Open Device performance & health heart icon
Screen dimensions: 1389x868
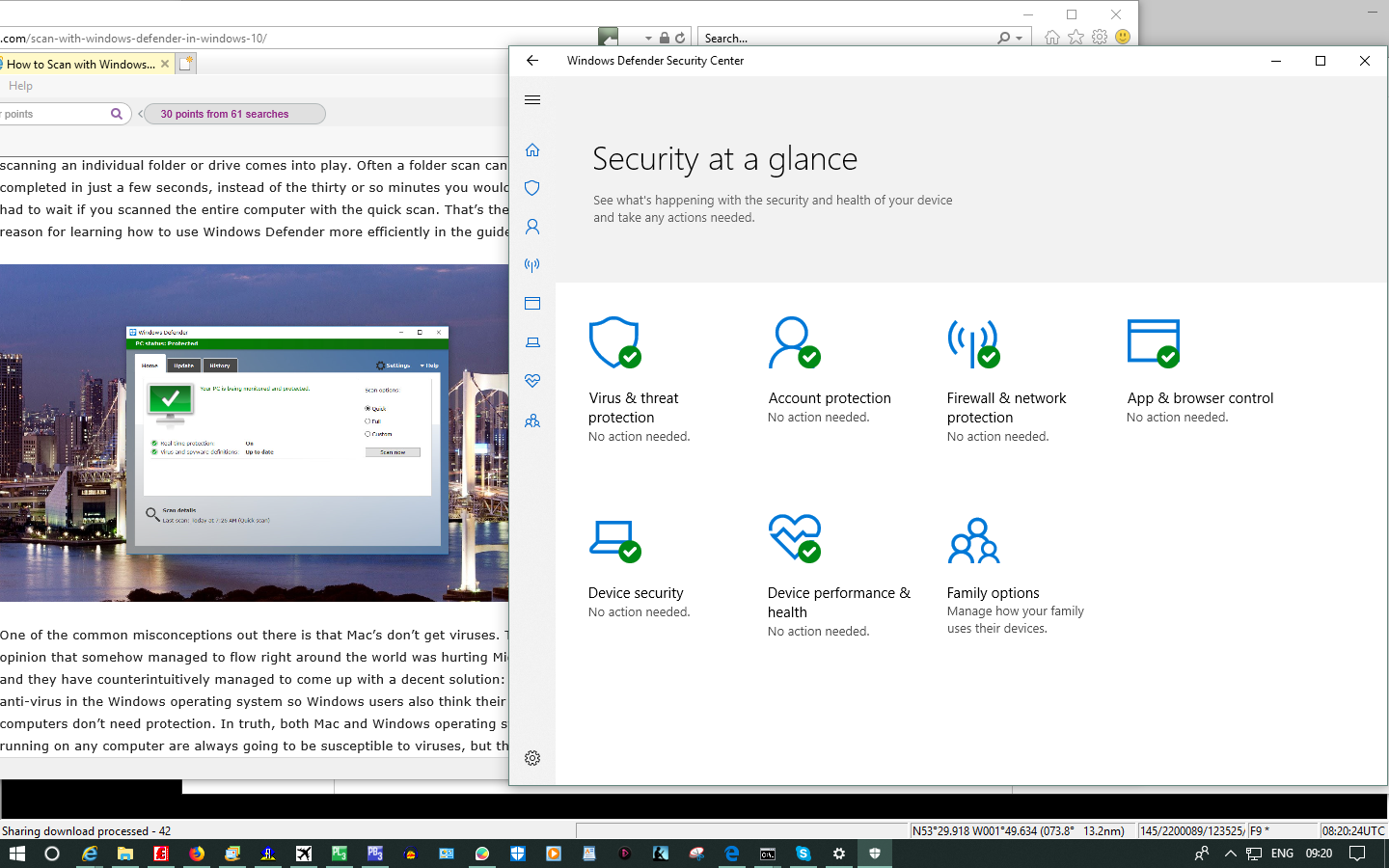coord(532,380)
